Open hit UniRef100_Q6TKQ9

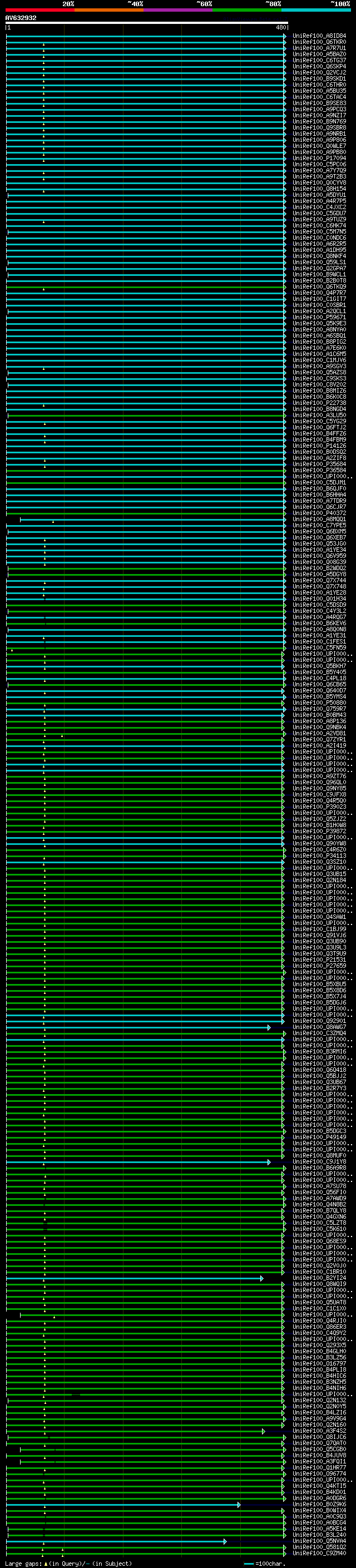tap(319, 286)
